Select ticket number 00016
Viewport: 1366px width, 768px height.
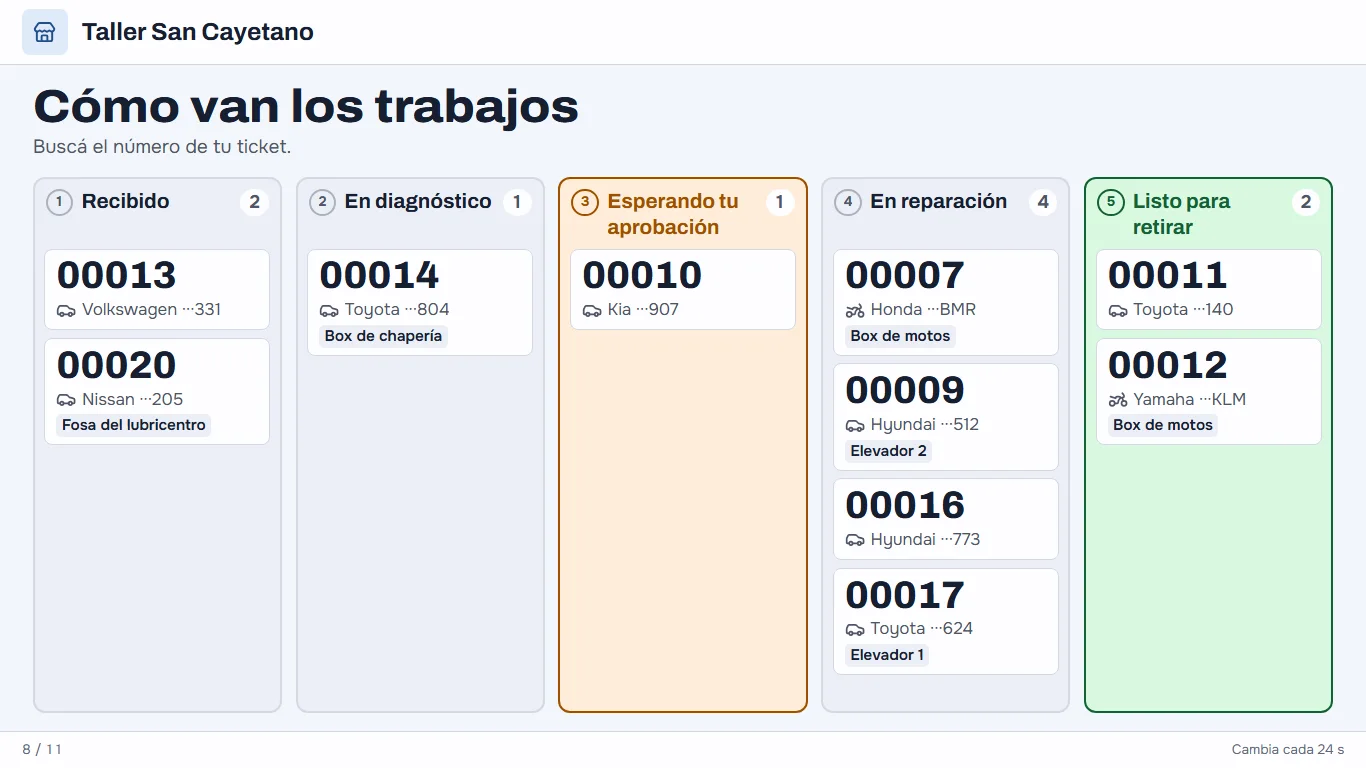coord(905,505)
